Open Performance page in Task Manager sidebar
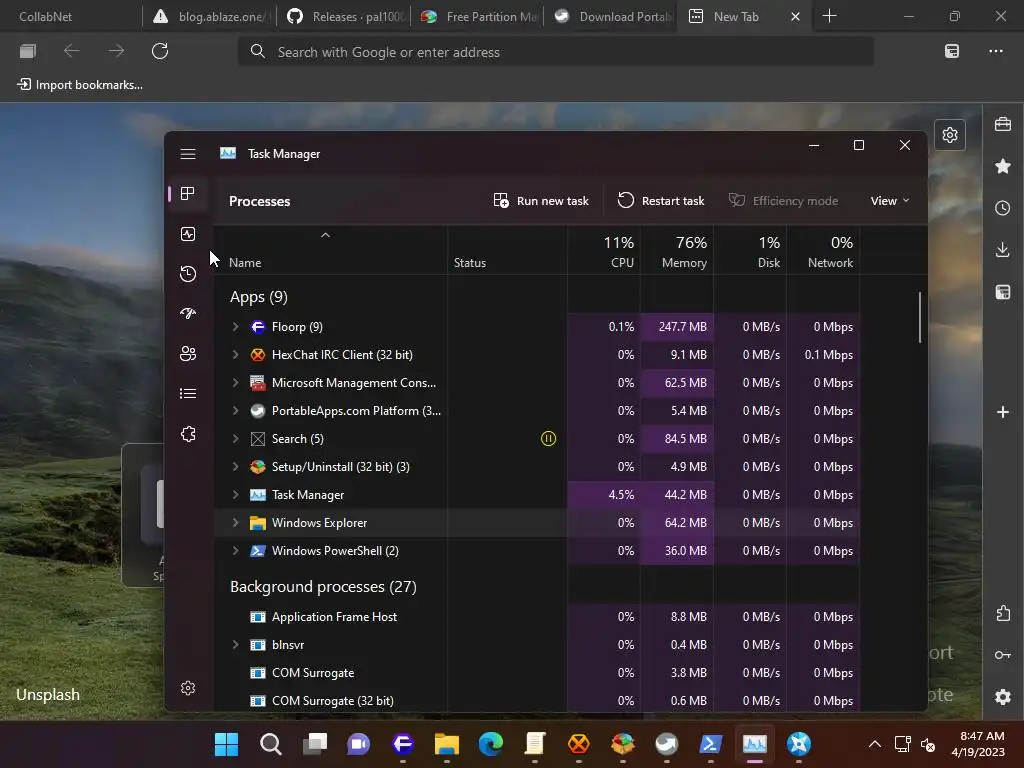 tap(188, 234)
